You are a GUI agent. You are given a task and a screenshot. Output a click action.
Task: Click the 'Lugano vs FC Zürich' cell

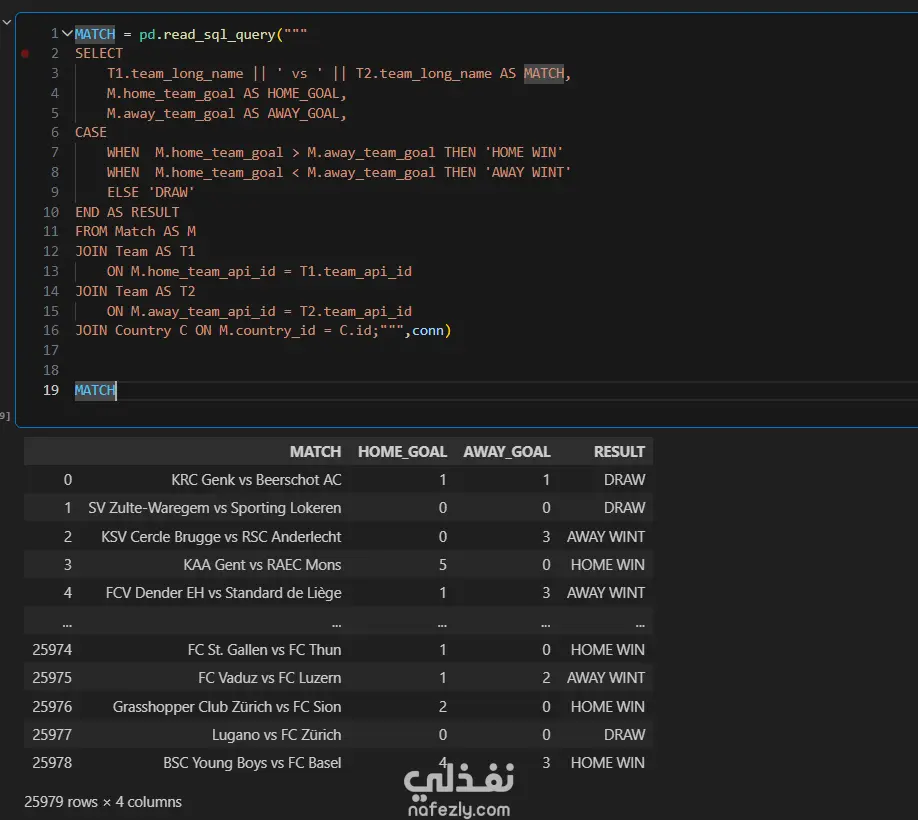pos(276,735)
